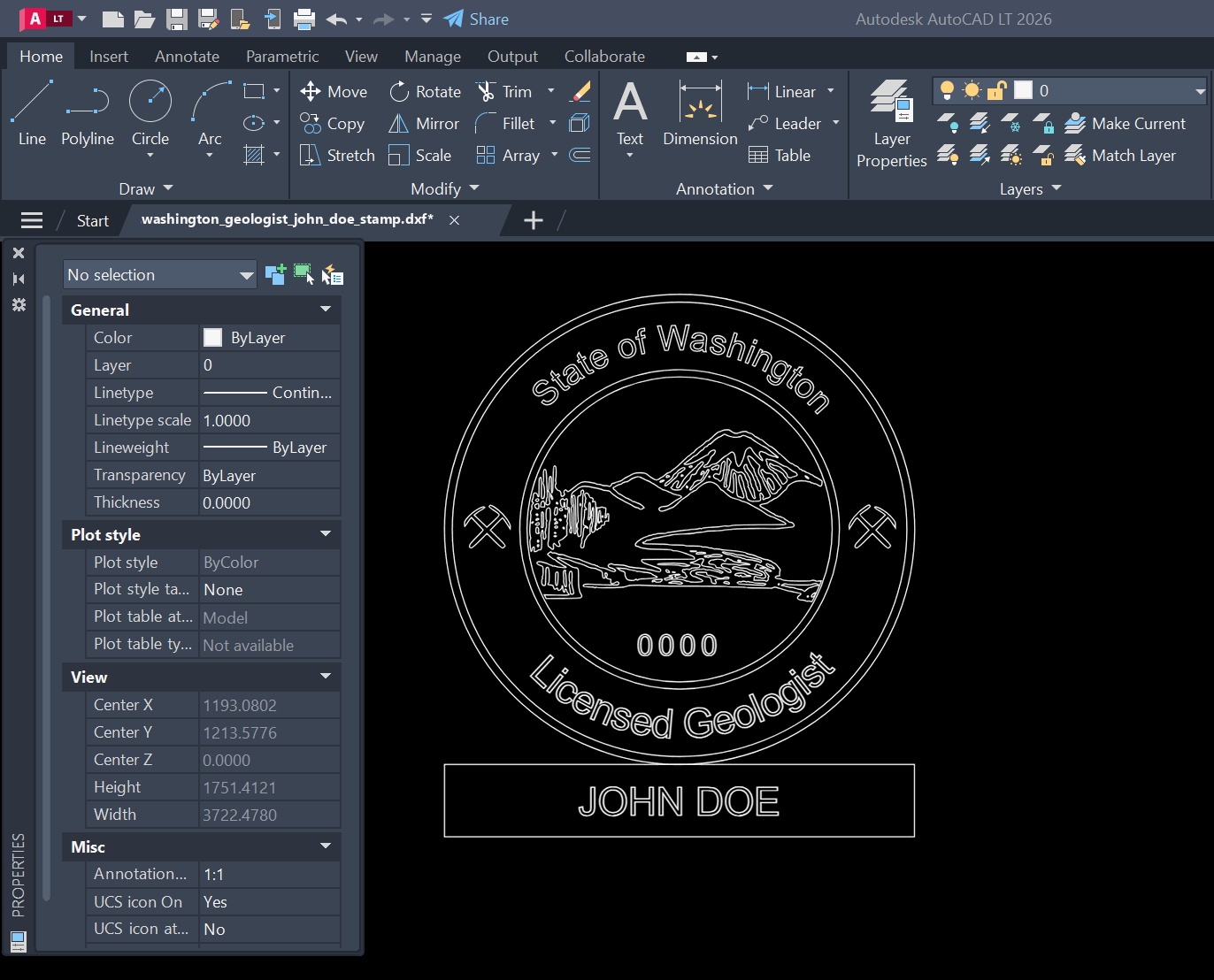Click the Save icon in quick access toolbar
This screenshot has width=1214, height=980.
tap(177, 19)
